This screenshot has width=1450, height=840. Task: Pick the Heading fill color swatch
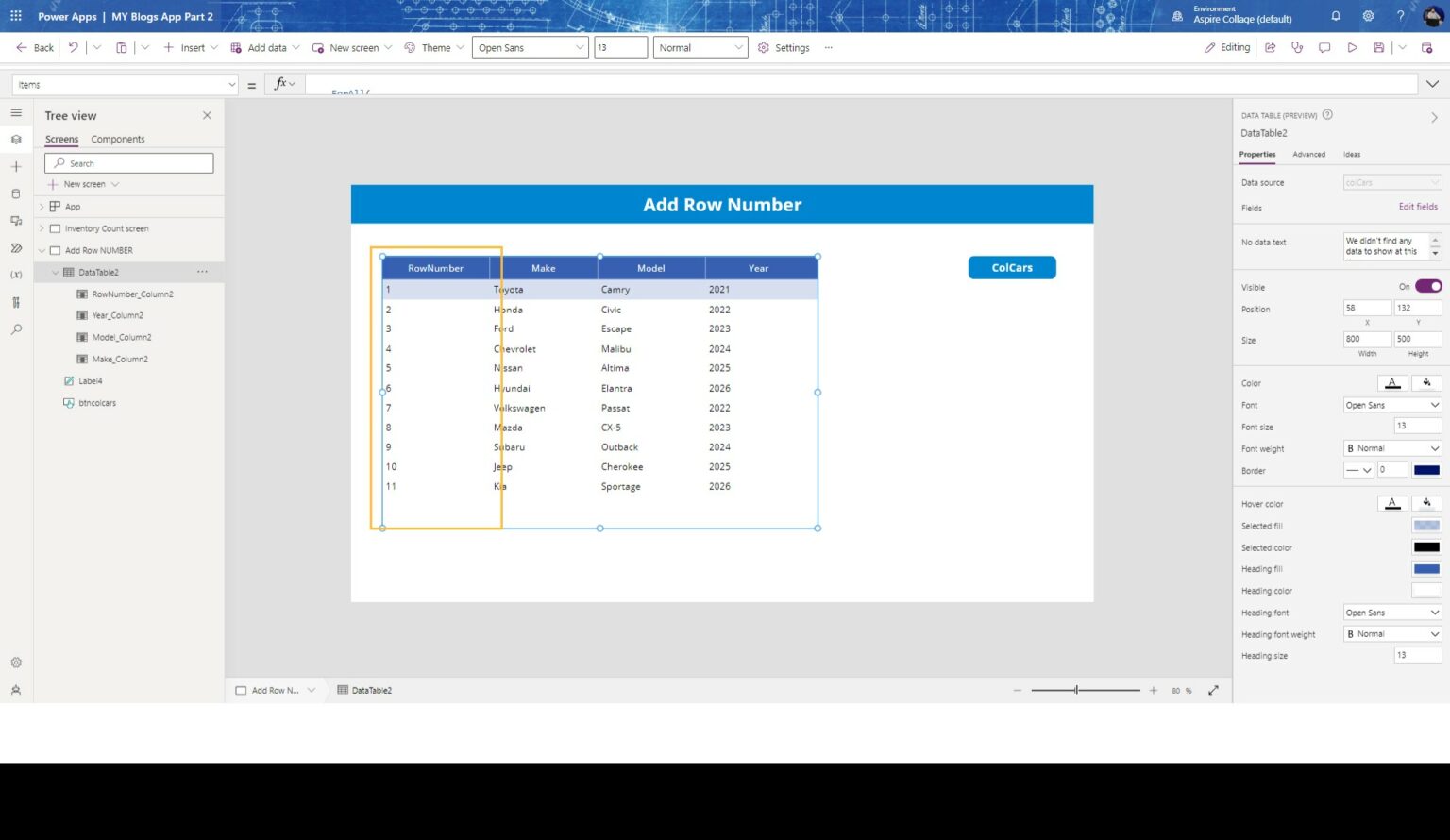click(1425, 569)
